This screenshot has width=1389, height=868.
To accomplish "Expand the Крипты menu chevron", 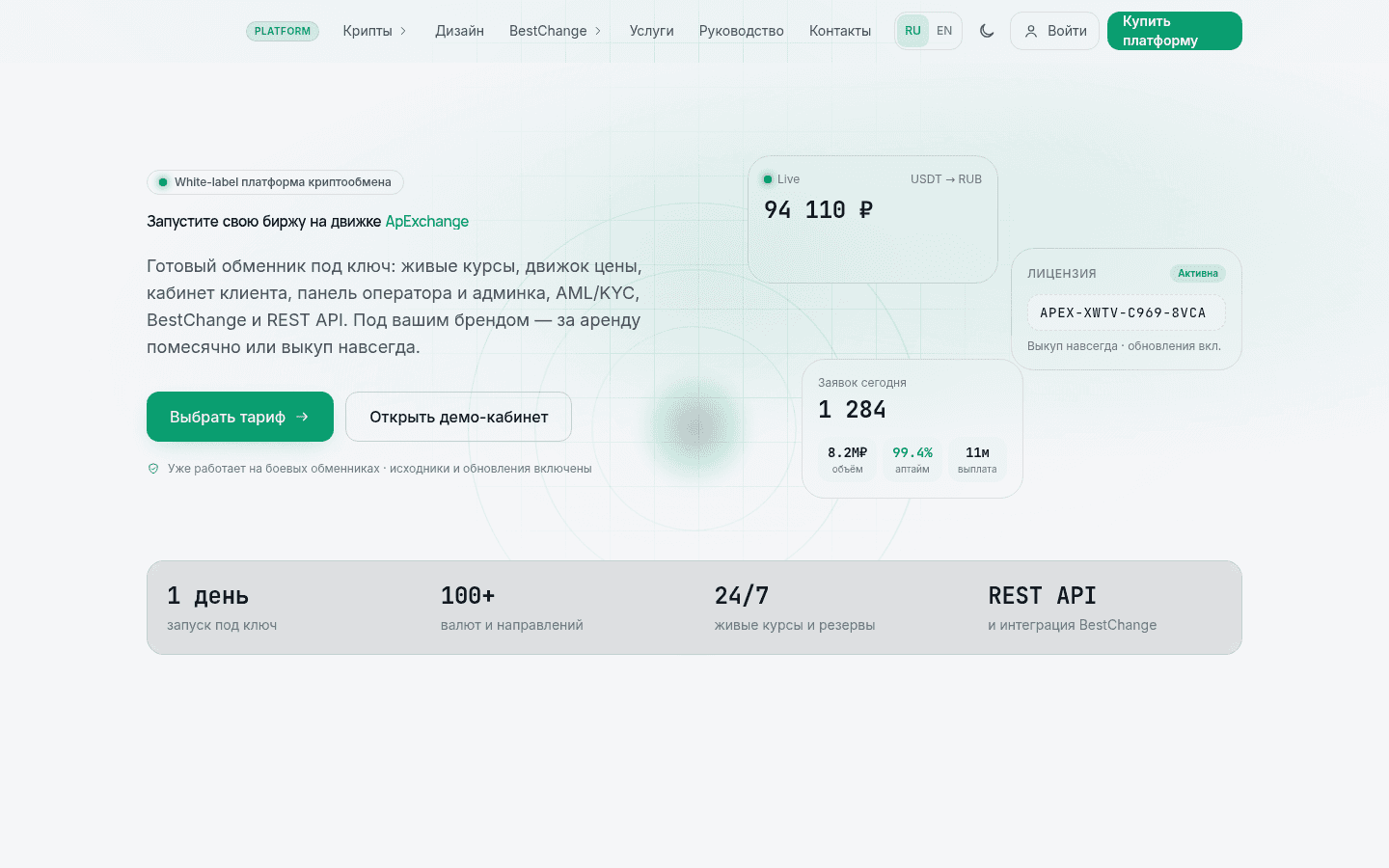I will coord(403,31).
